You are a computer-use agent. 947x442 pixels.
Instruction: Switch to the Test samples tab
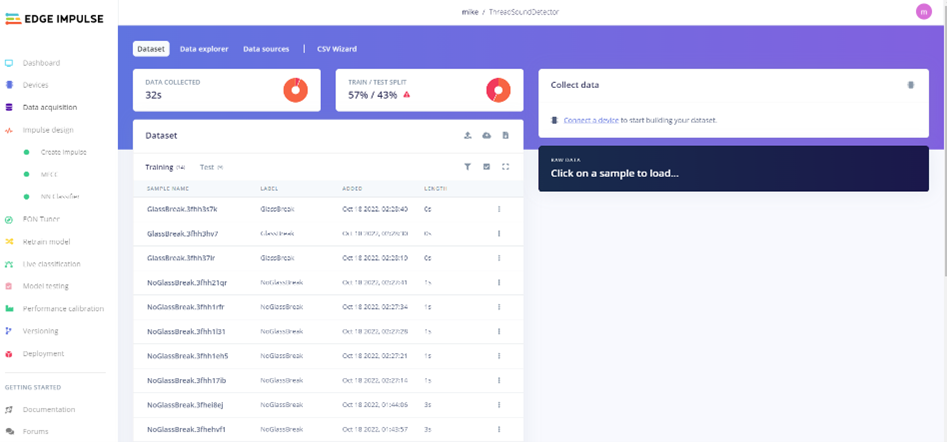(x=210, y=167)
